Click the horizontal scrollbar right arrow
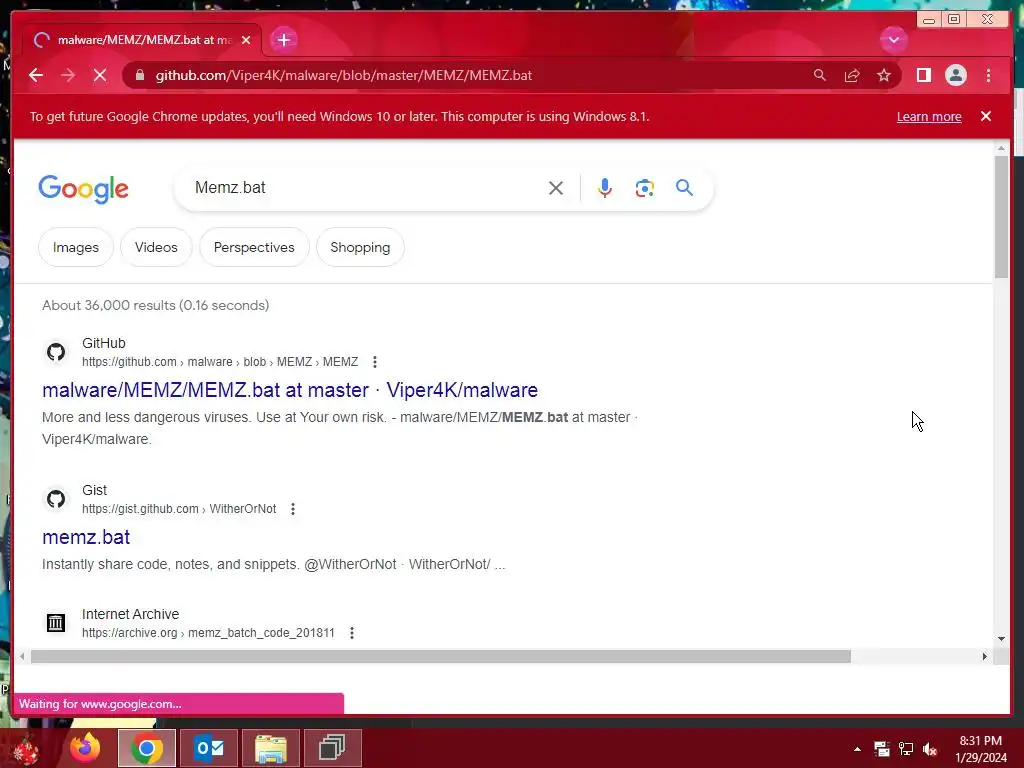Viewport: 1024px width, 768px height. (985, 656)
